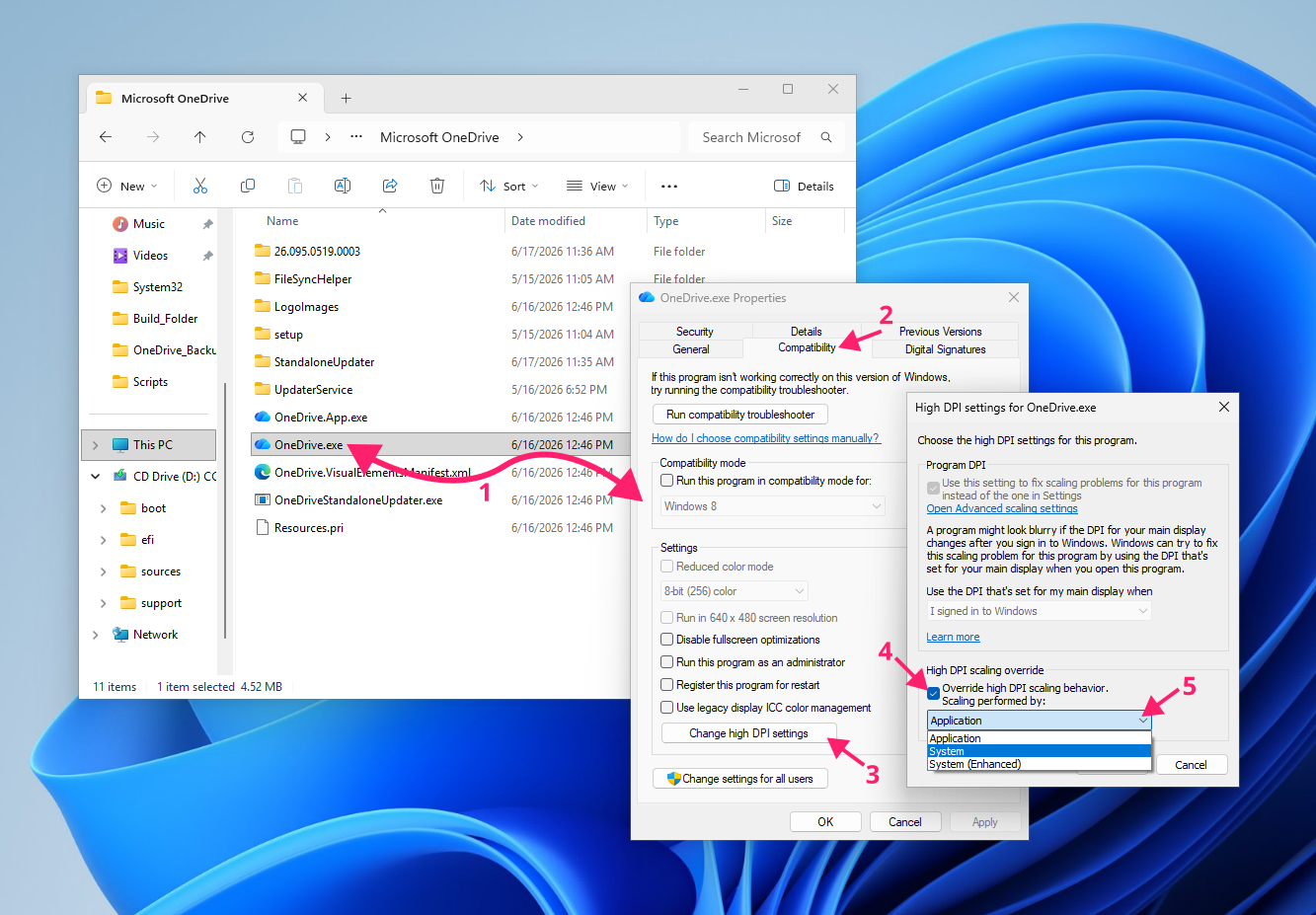
Task: Switch to the Security tab
Action: coord(695,332)
